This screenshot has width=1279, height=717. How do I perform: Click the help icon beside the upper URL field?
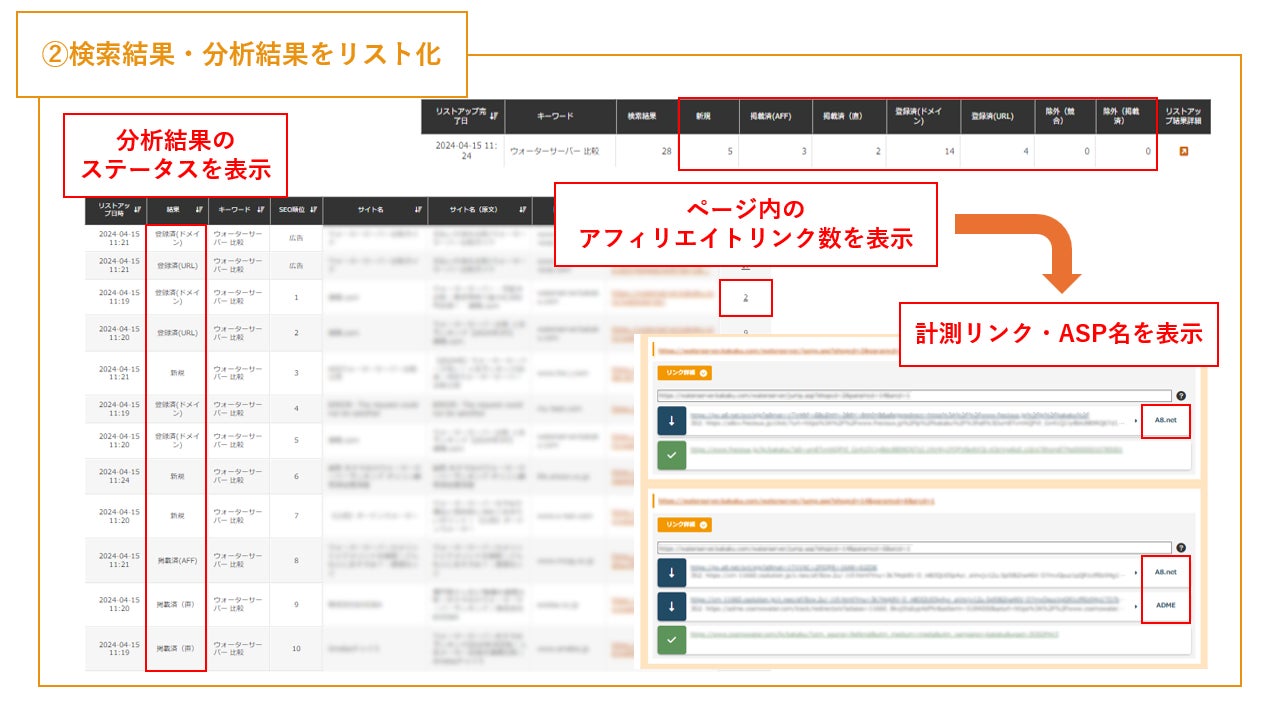coord(1181,396)
